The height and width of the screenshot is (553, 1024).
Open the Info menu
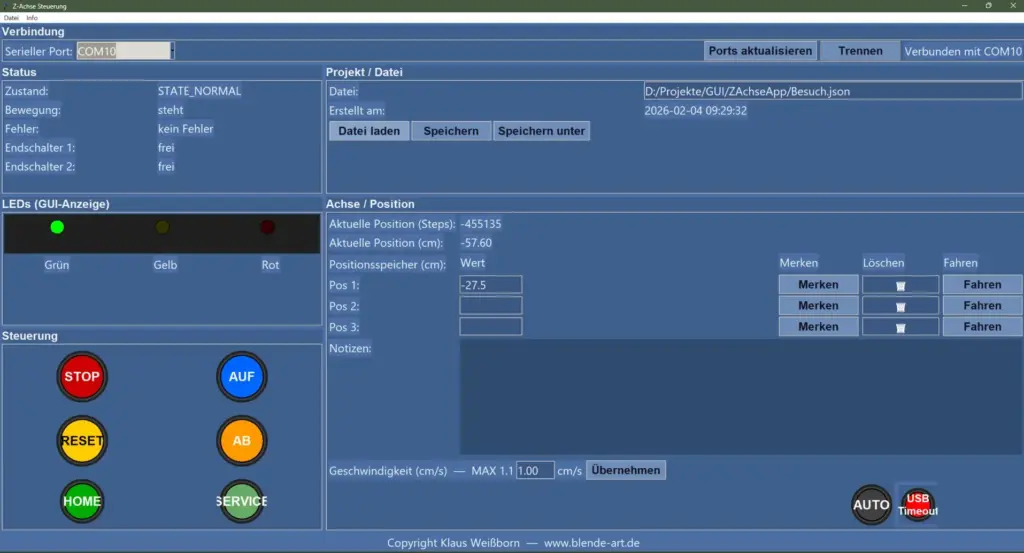(31, 18)
